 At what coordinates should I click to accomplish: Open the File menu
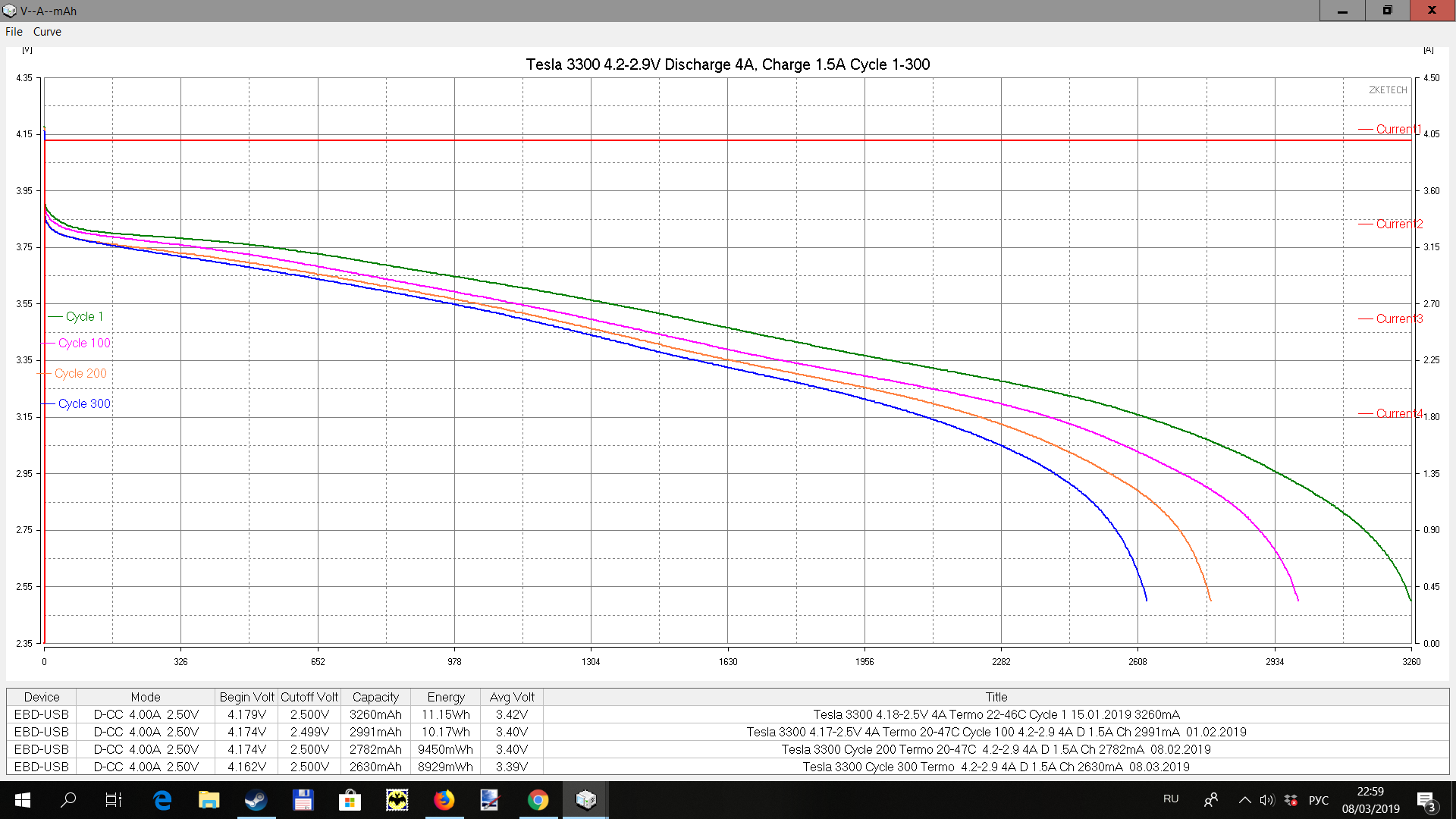click(14, 32)
